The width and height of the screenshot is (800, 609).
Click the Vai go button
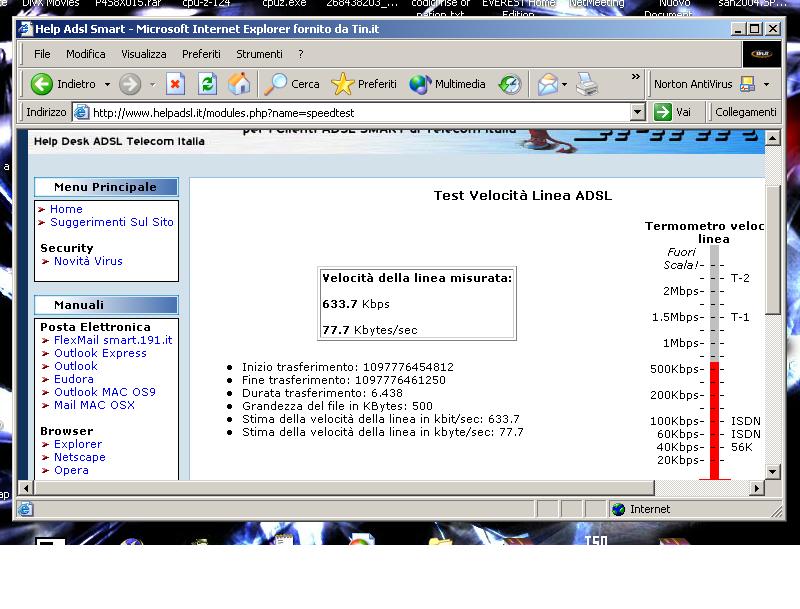pos(673,112)
